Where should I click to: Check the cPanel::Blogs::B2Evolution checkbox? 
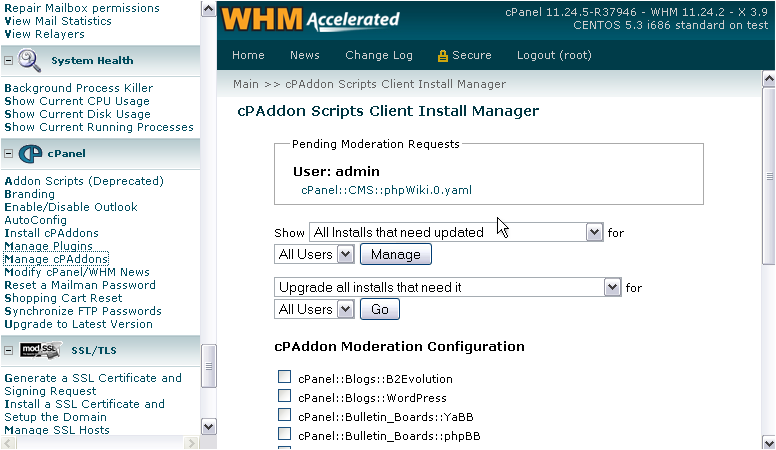[285, 377]
